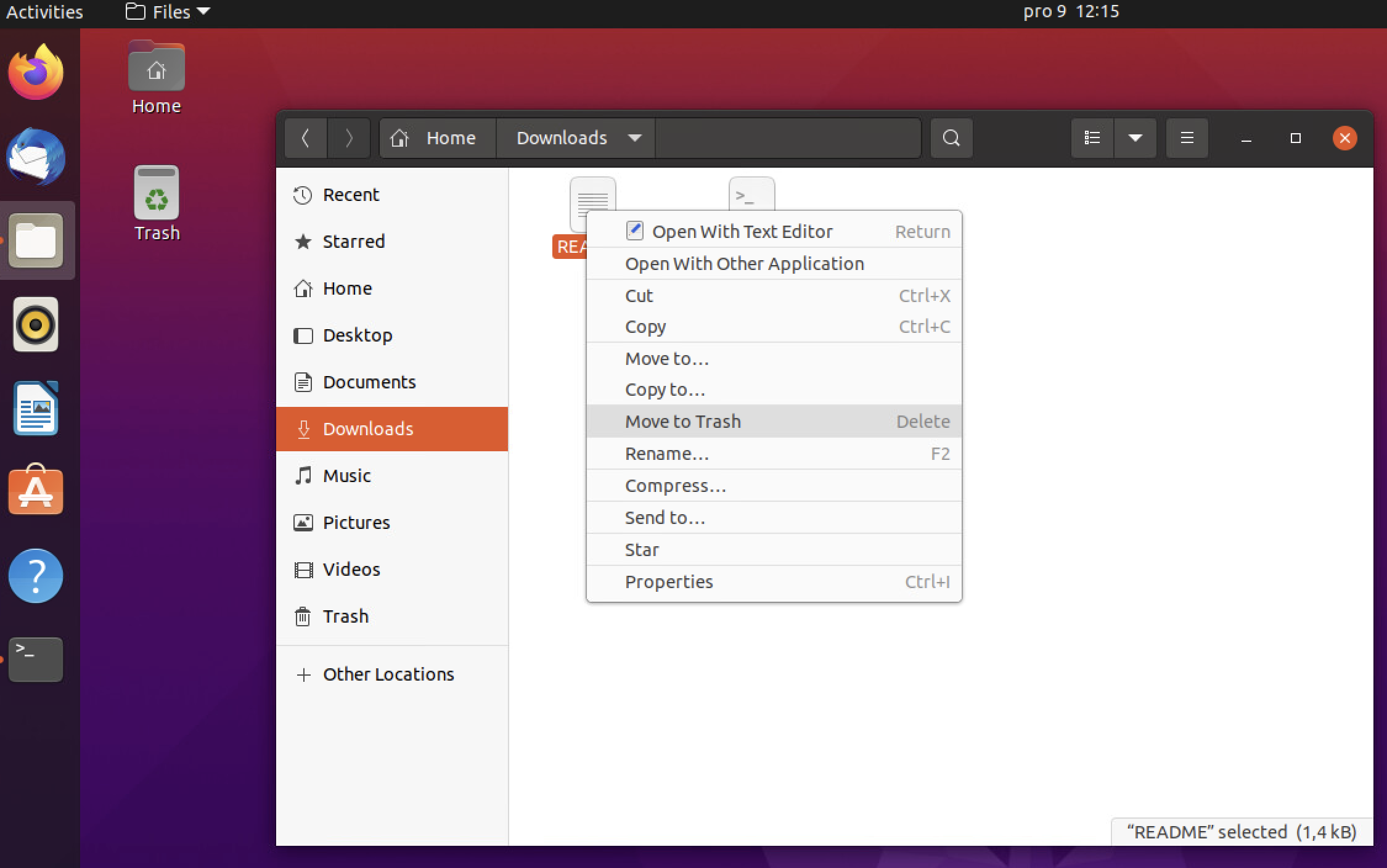1387x868 pixels.
Task: Open Desktop in the sidebar
Action: tap(392, 335)
